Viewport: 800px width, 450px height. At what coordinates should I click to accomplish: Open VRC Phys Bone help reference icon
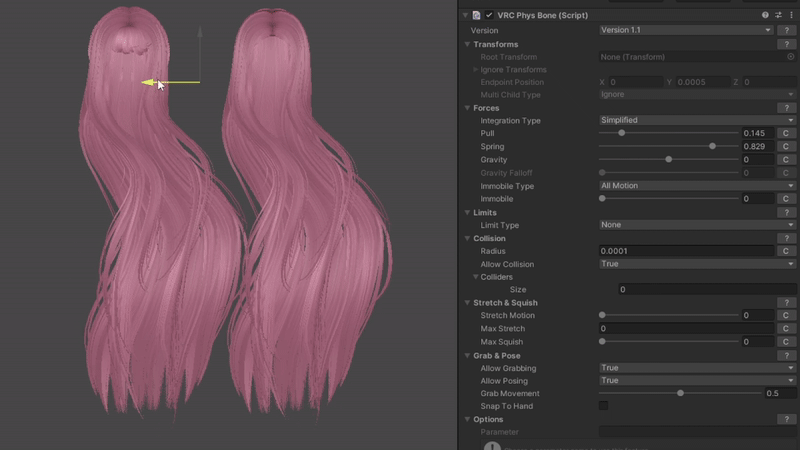coord(765,16)
